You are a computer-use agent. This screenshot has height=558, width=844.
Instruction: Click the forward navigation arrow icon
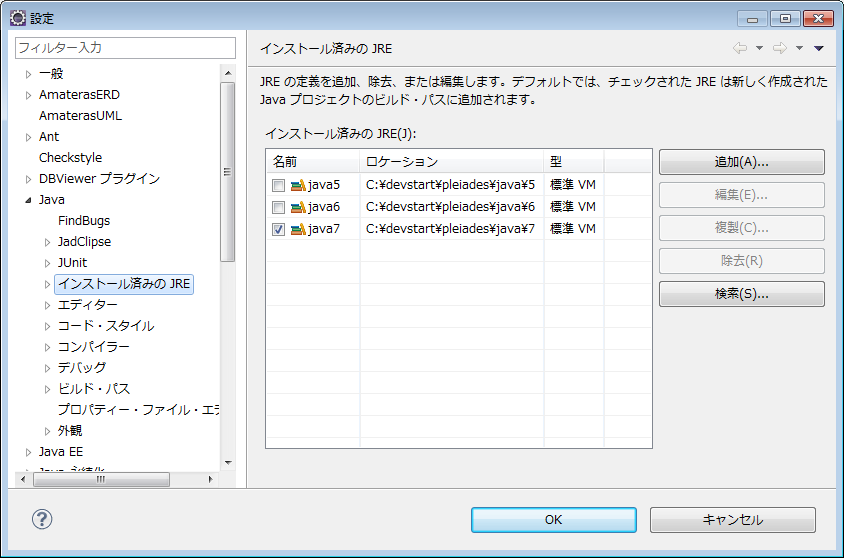[x=780, y=48]
